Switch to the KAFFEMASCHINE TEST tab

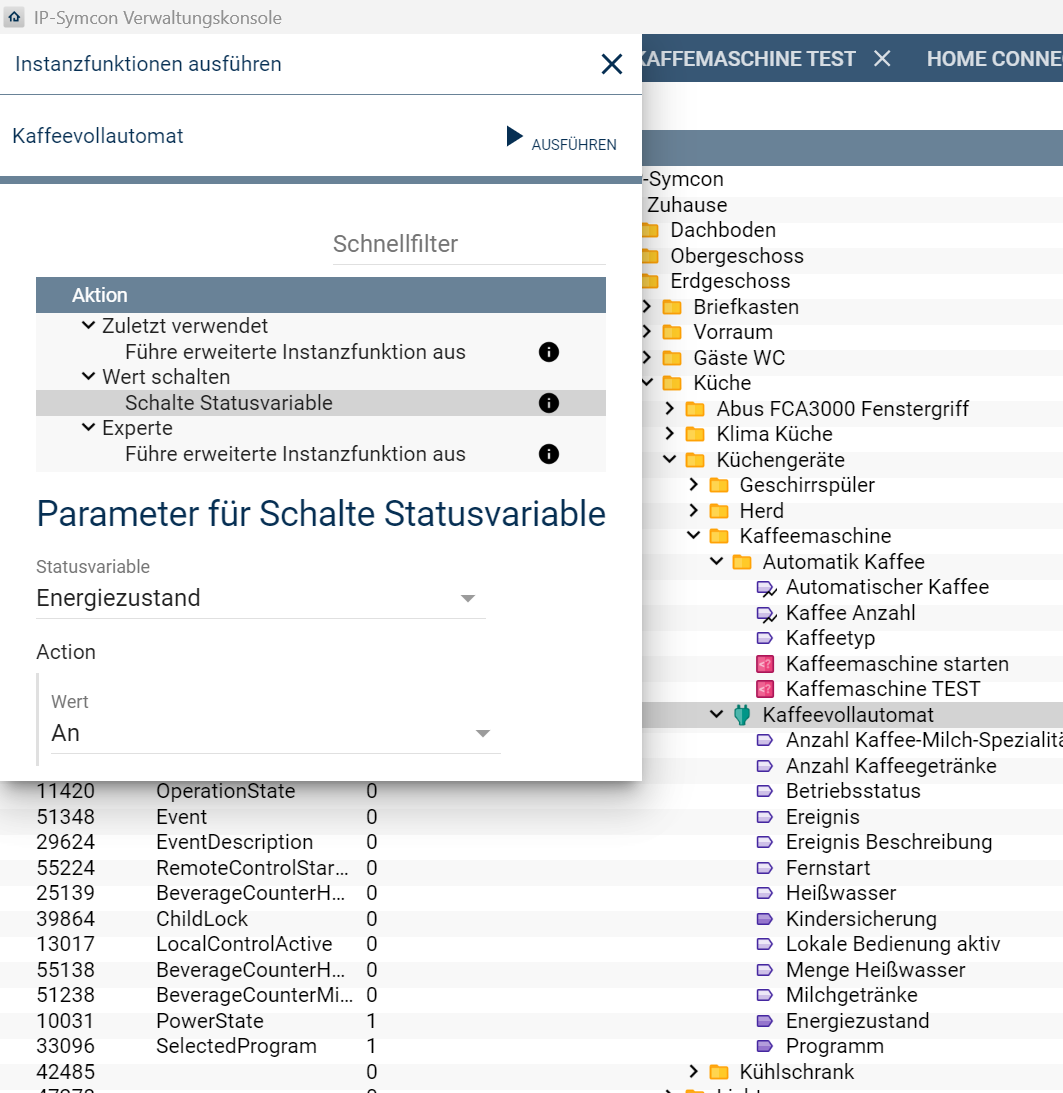[748, 59]
